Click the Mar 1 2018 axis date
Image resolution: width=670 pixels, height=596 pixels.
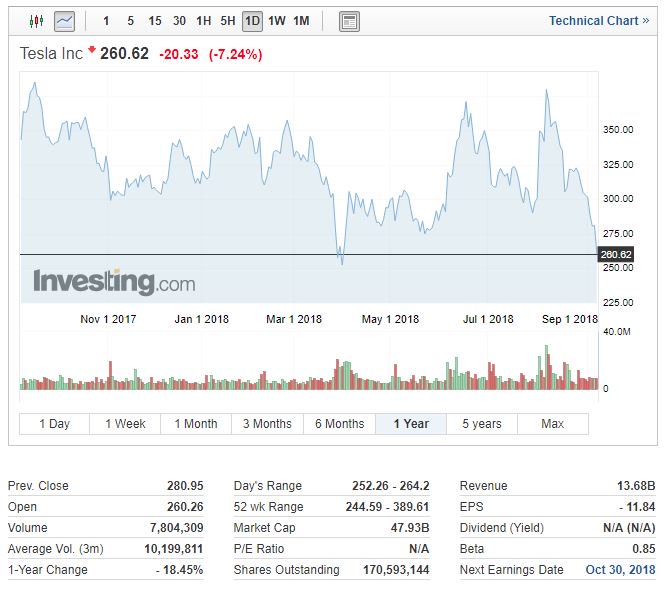point(294,319)
